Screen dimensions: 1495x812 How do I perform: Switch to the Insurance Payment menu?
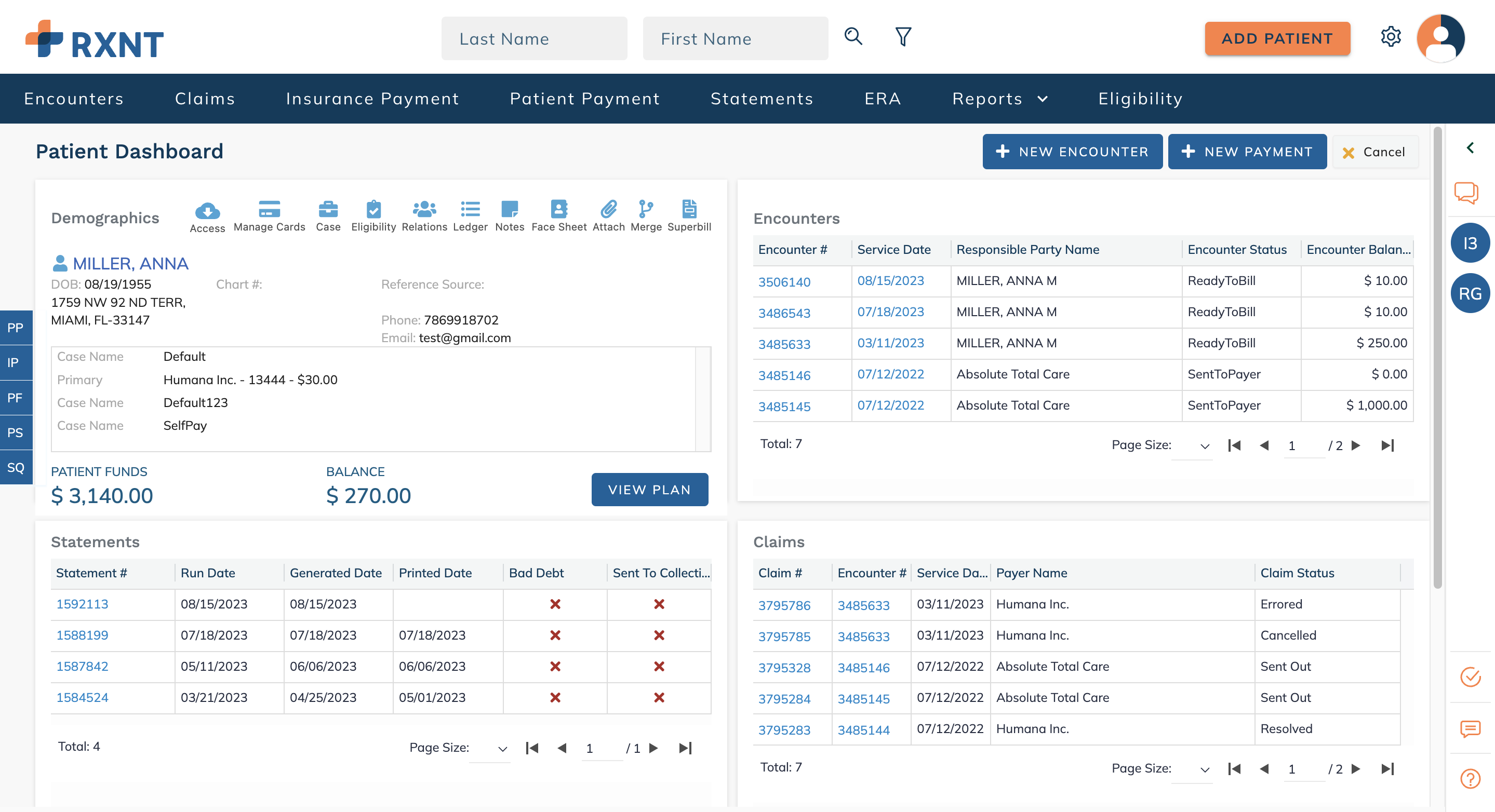click(x=372, y=99)
